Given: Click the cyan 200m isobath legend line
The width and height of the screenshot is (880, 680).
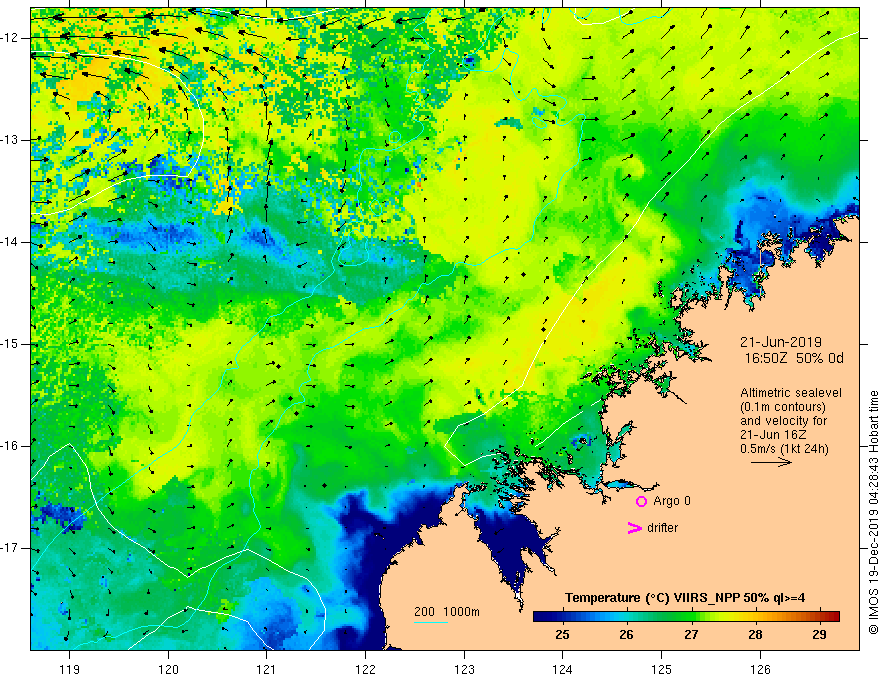Looking at the screenshot, I should pos(430,622).
